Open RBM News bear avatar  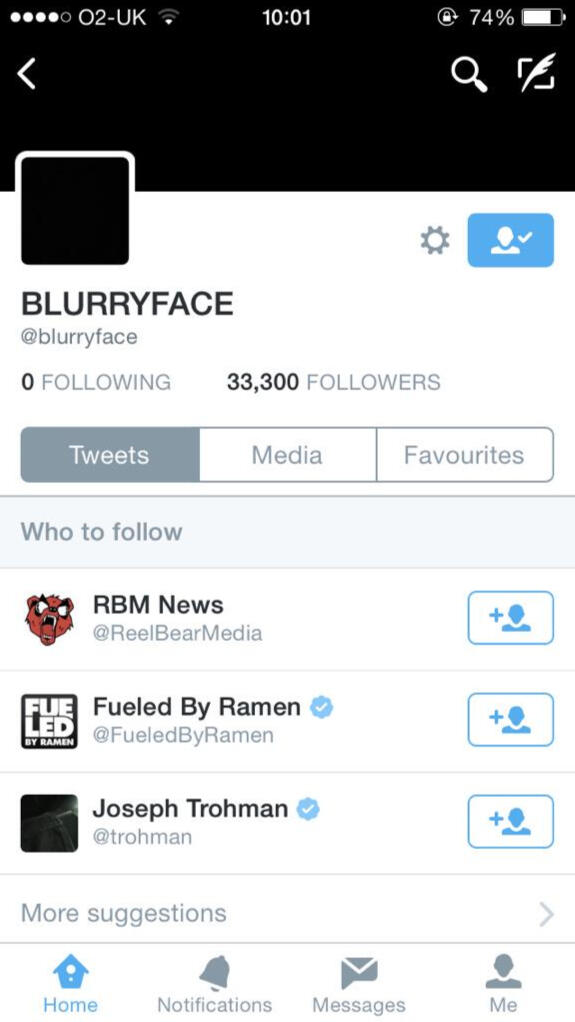[50, 619]
